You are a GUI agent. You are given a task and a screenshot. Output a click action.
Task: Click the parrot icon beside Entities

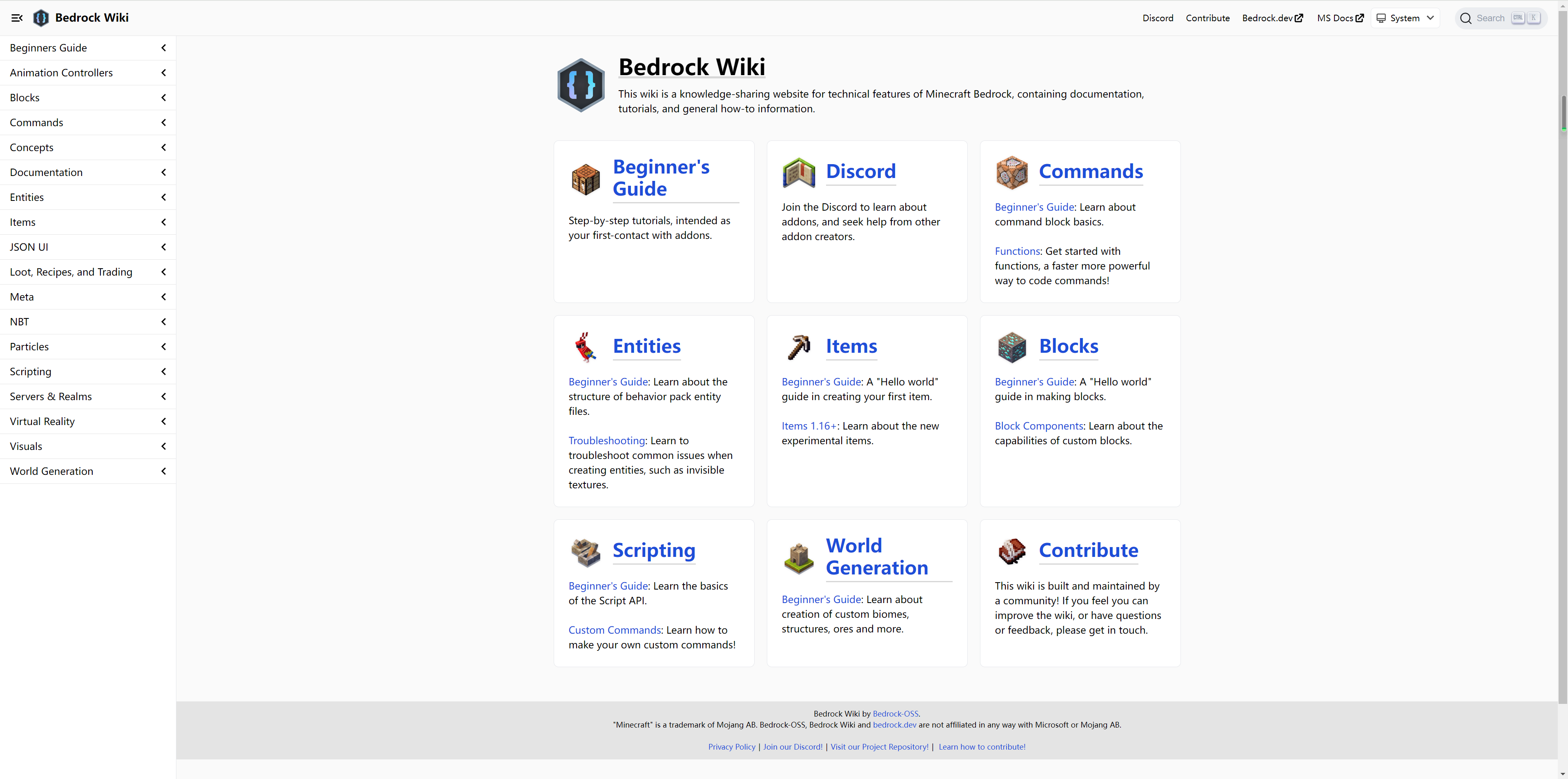point(586,347)
